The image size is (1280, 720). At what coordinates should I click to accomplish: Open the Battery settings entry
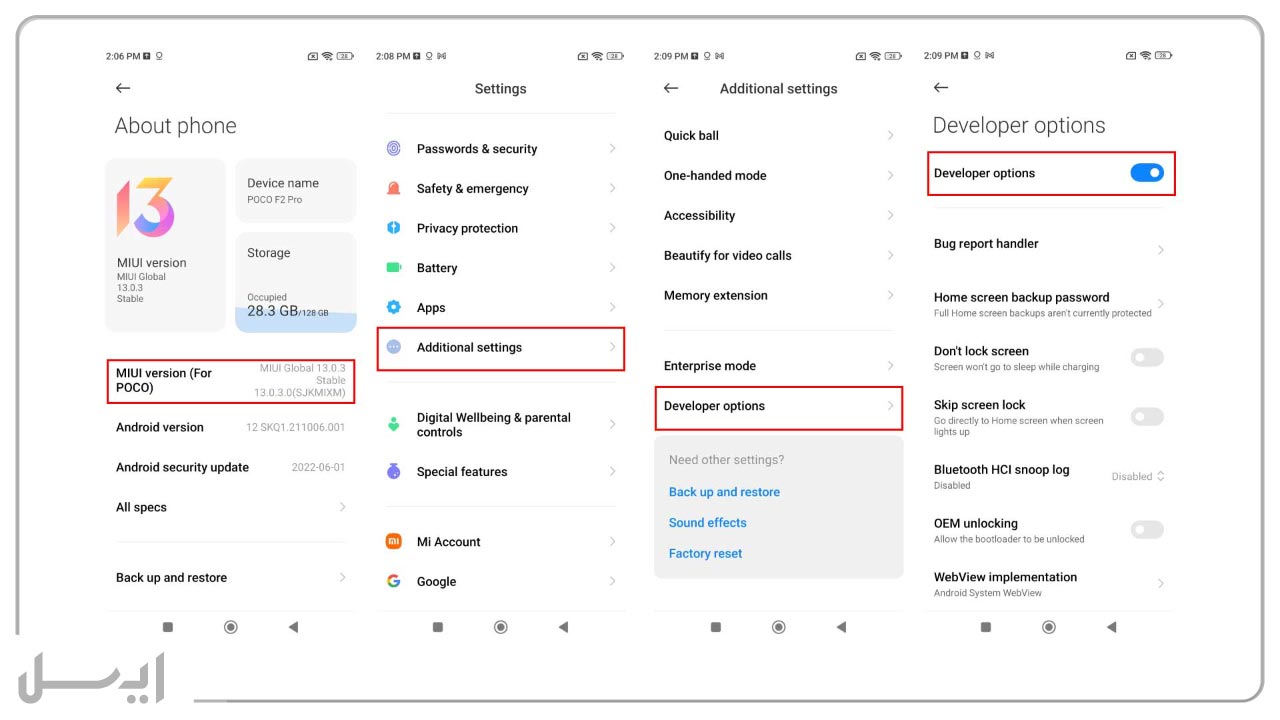[x=501, y=268]
